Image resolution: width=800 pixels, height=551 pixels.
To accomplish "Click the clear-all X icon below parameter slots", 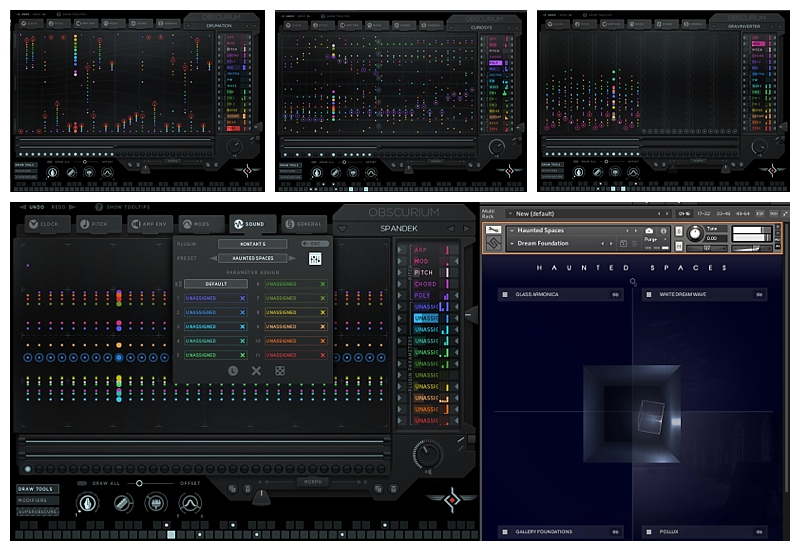I will coord(256,371).
